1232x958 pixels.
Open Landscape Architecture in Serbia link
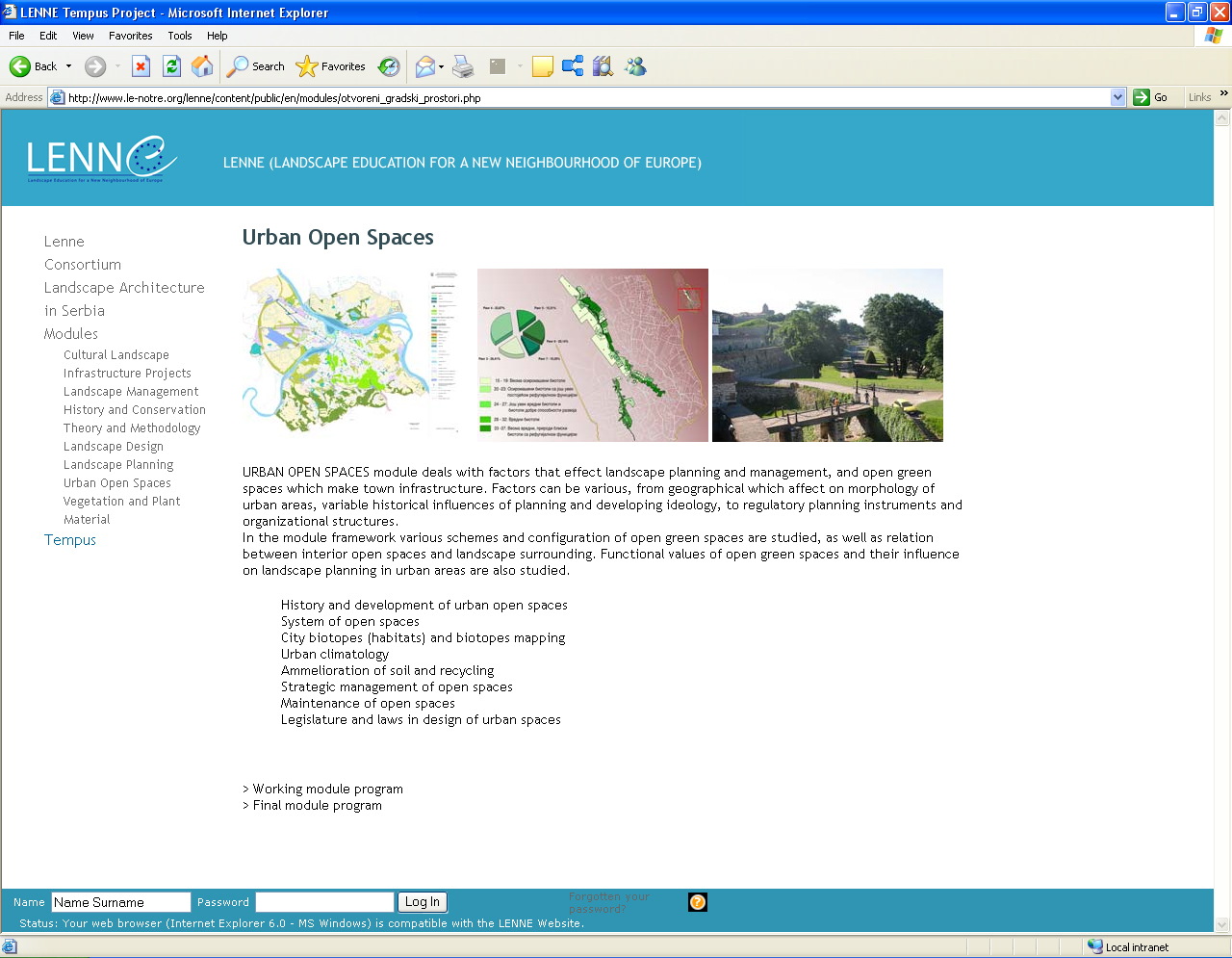(124, 299)
